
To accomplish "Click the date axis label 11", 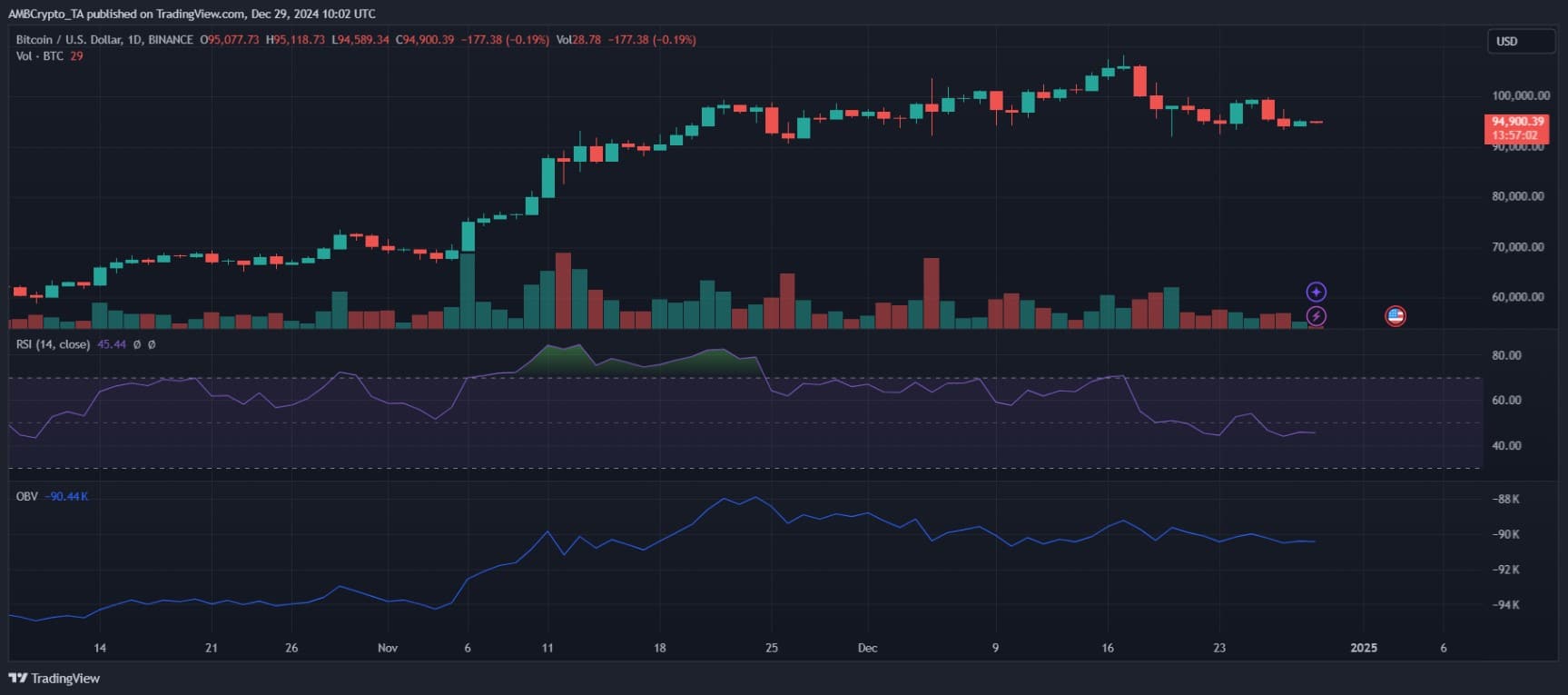I will click(547, 648).
